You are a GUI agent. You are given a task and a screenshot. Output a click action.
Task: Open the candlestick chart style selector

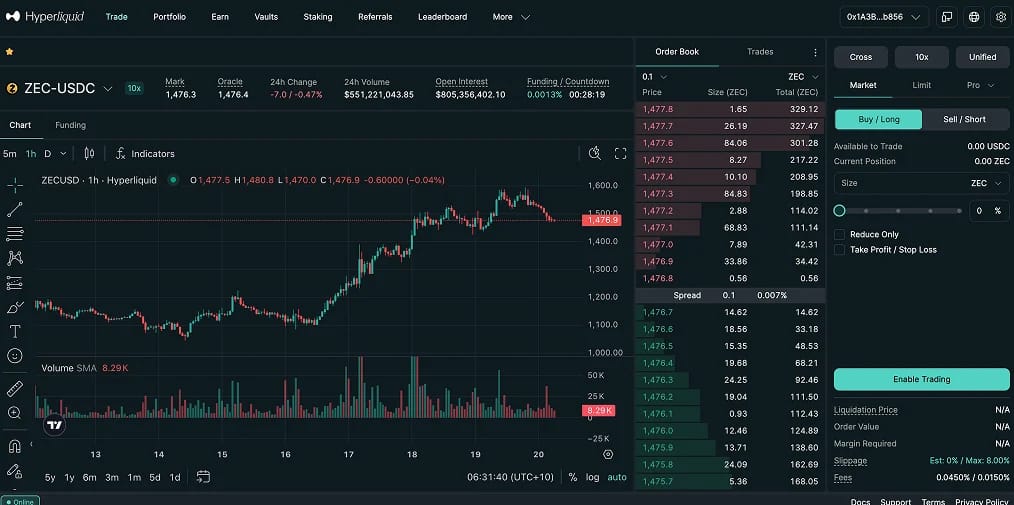pos(89,153)
